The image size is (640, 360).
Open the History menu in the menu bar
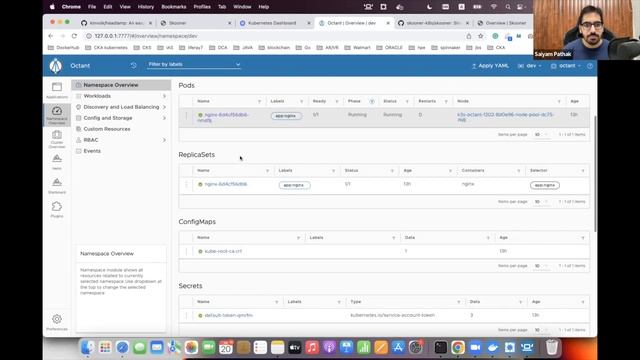pos(146,7)
